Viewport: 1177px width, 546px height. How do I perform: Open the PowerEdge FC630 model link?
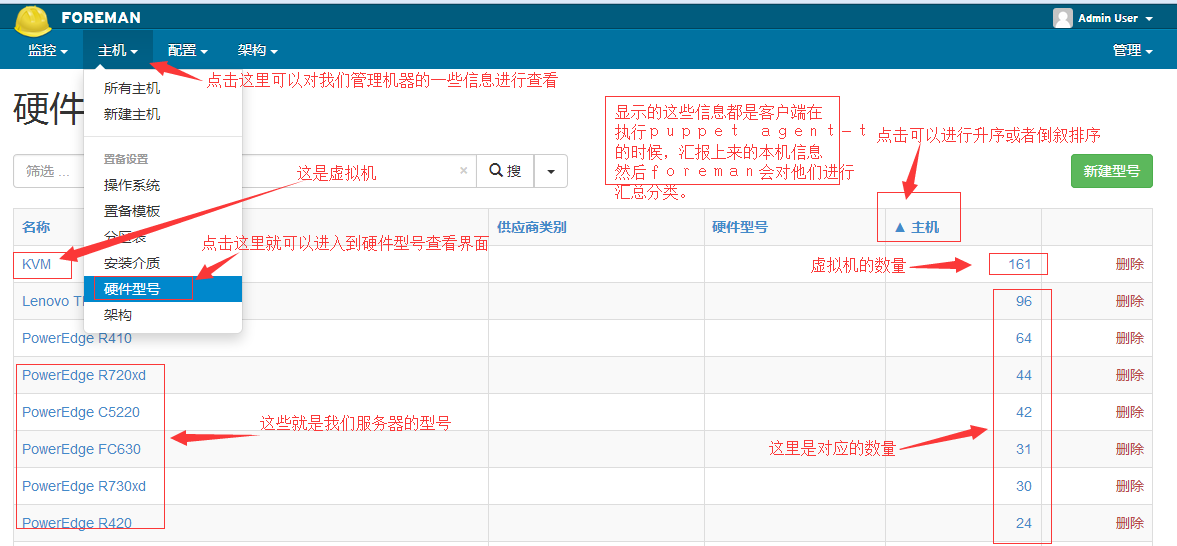(x=81, y=449)
